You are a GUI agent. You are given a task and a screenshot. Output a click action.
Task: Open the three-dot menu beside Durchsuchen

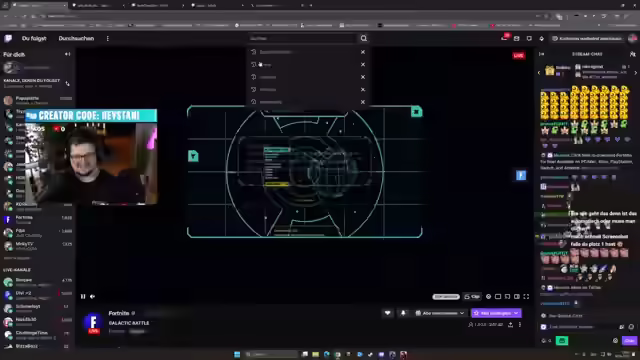coord(108,38)
